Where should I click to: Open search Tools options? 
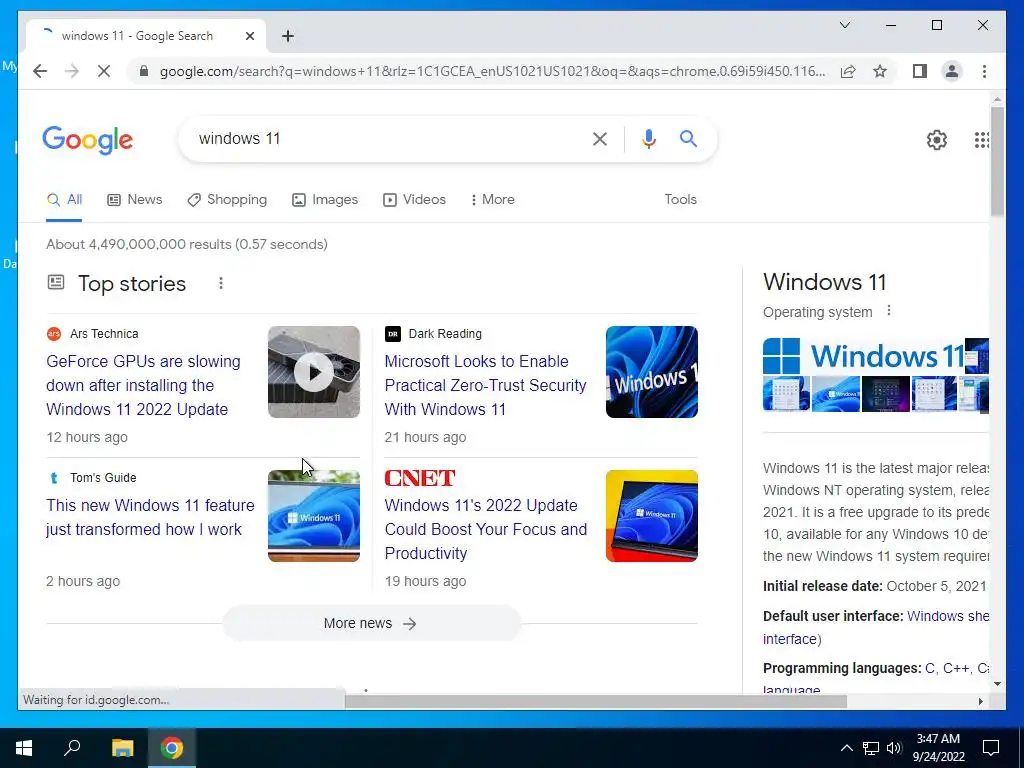tap(680, 200)
